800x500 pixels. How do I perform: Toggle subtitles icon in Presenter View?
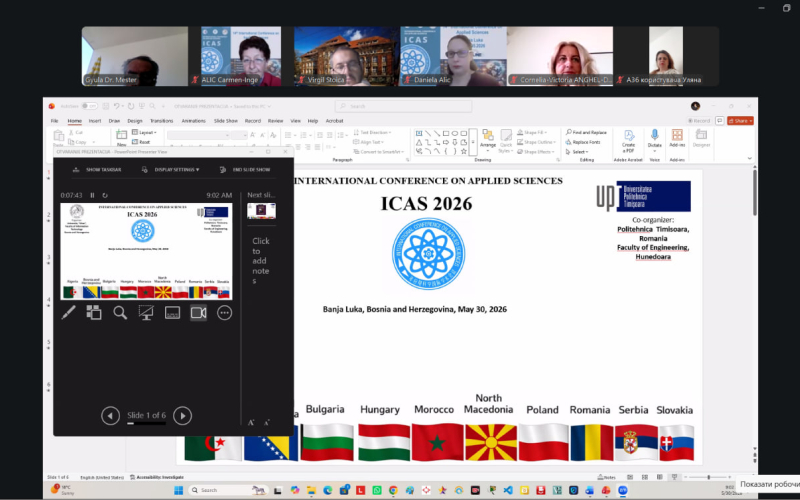[172, 312]
